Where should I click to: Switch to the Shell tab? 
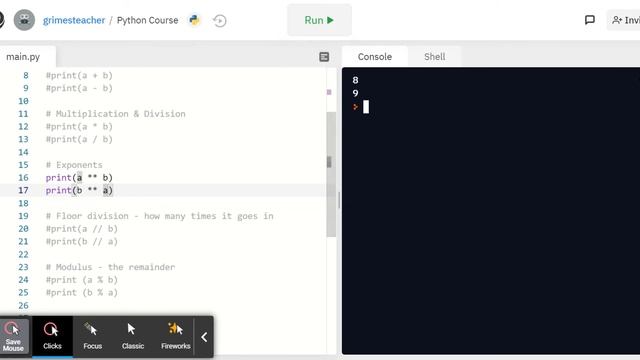(434, 57)
